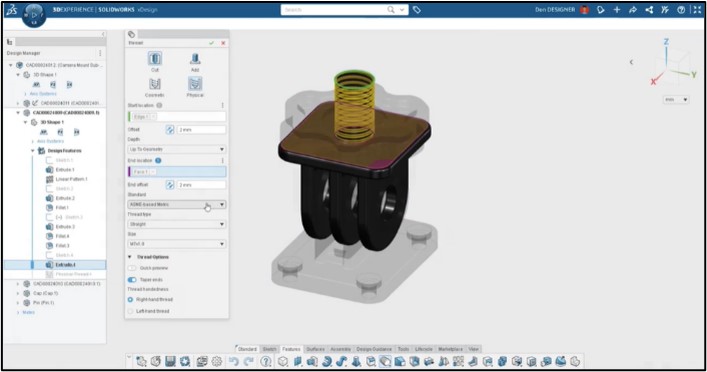Pick the Physical thread type icon

pyautogui.click(x=195, y=84)
